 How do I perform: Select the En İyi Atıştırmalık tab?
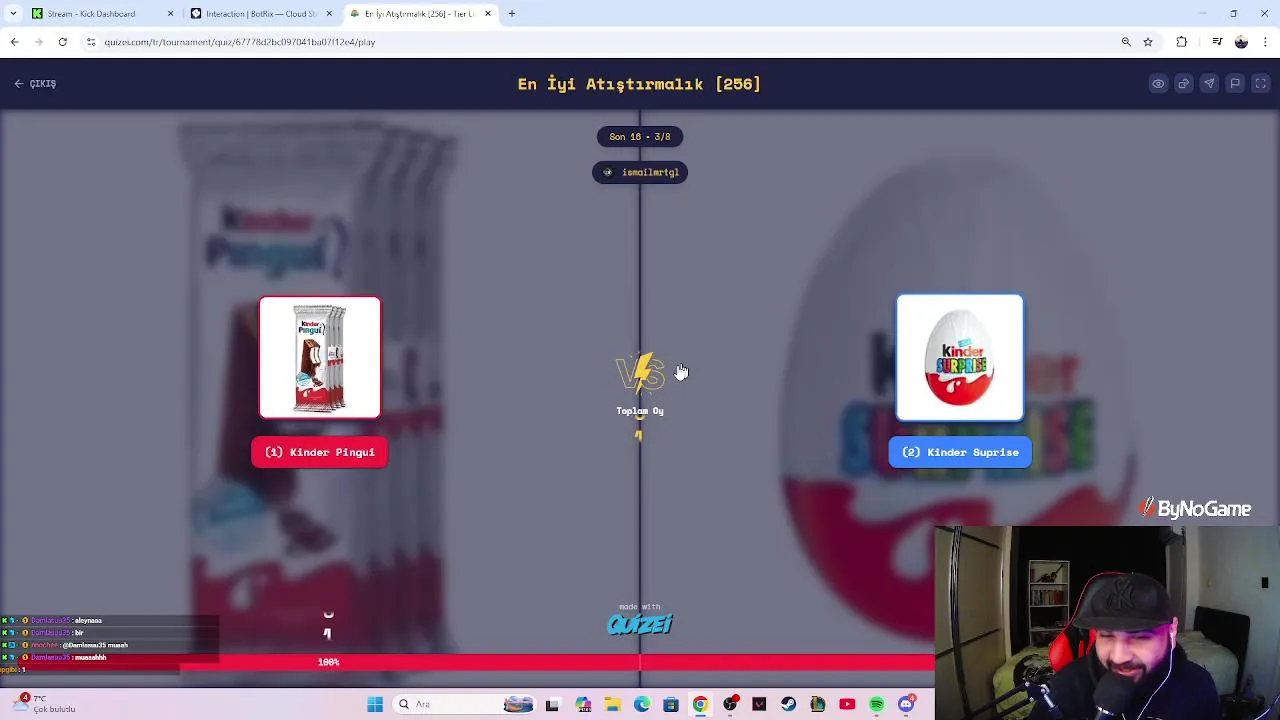click(x=418, y=14)
